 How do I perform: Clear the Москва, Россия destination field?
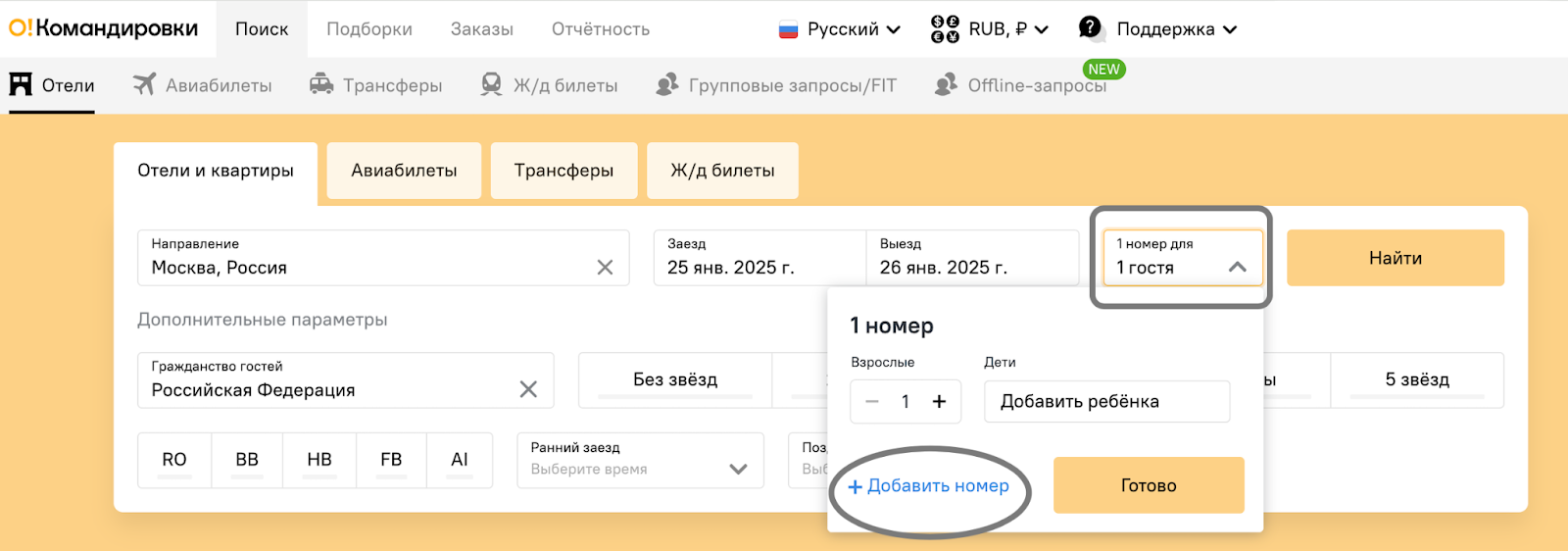pyautogui.click(x=605, y=268)
